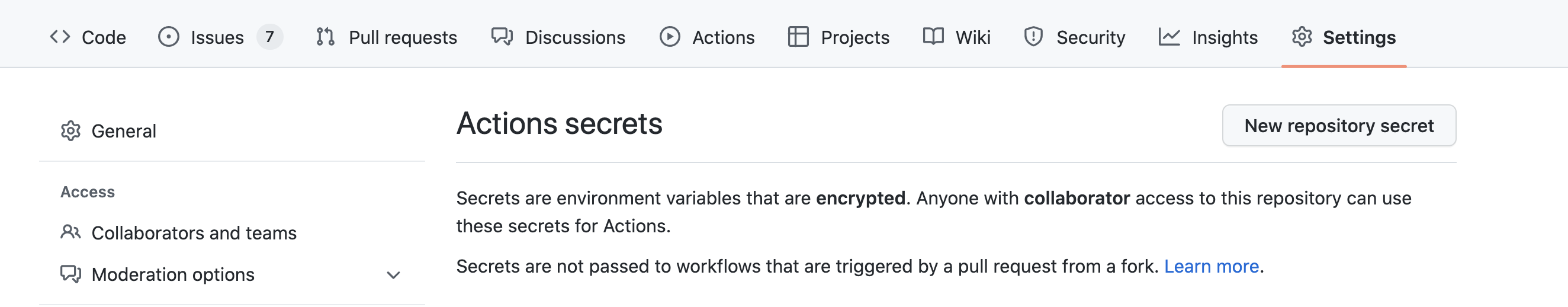Follow the Learn more link
The image size is (1568, 307).
1212,266
